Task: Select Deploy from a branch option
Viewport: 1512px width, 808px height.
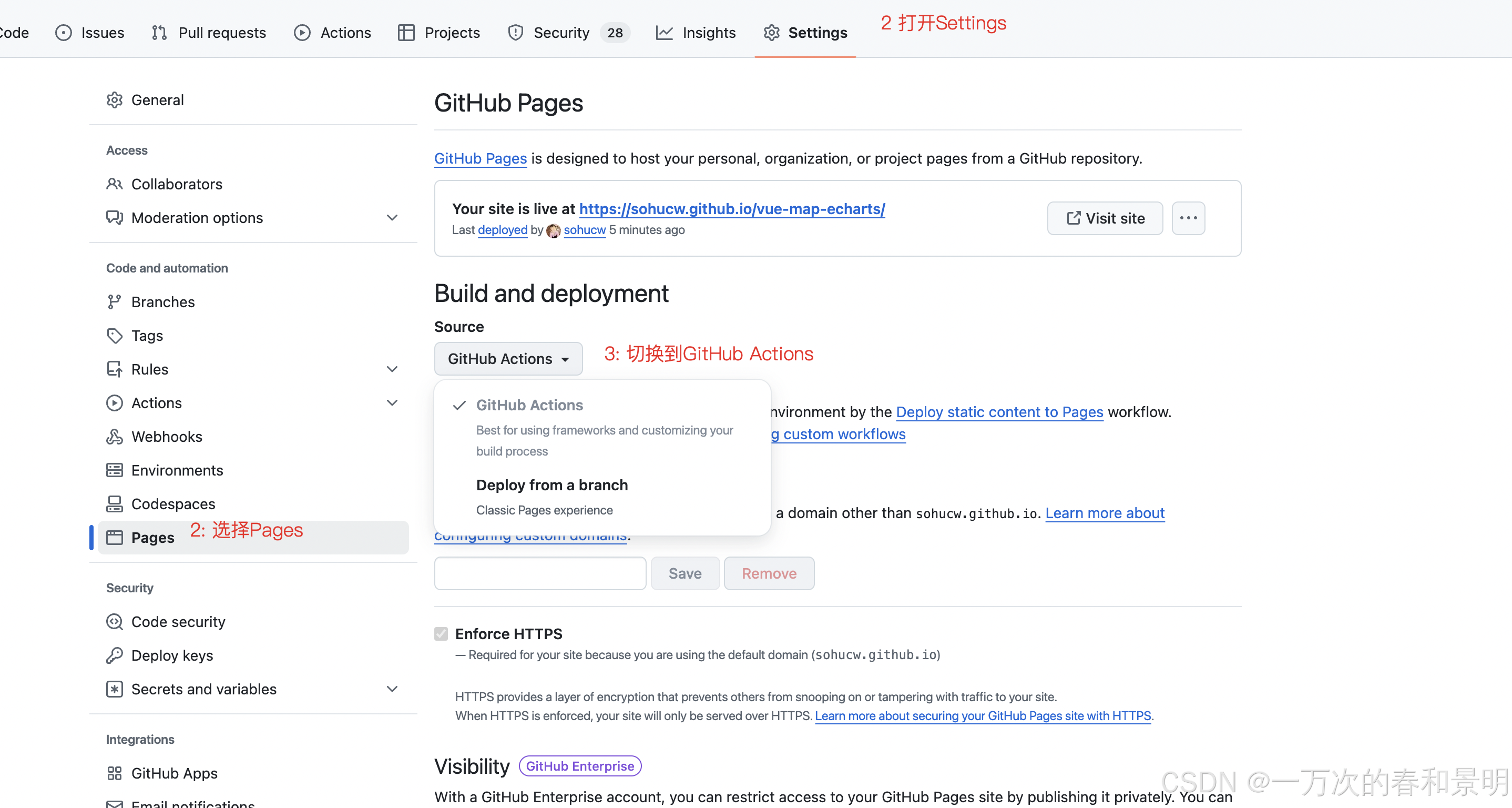Action: coord(551,485)
